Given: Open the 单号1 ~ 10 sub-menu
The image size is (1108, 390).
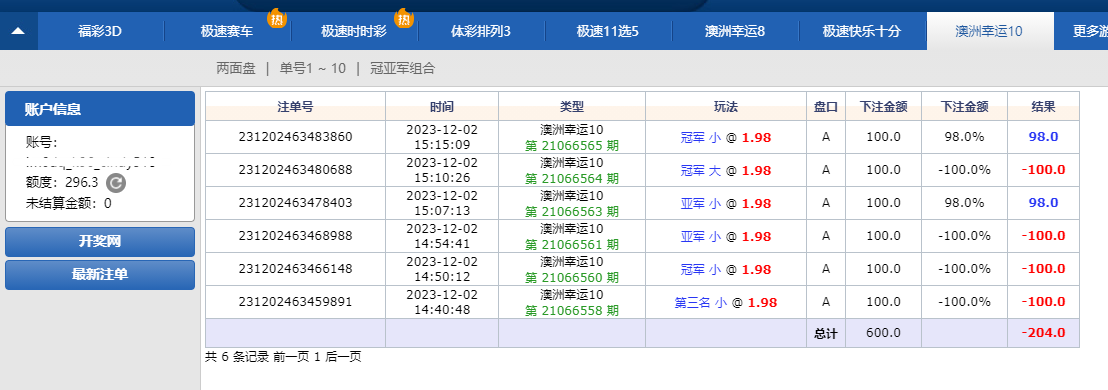Looking at the screenshot, I should pyautogui.click(x=312, y=69).
